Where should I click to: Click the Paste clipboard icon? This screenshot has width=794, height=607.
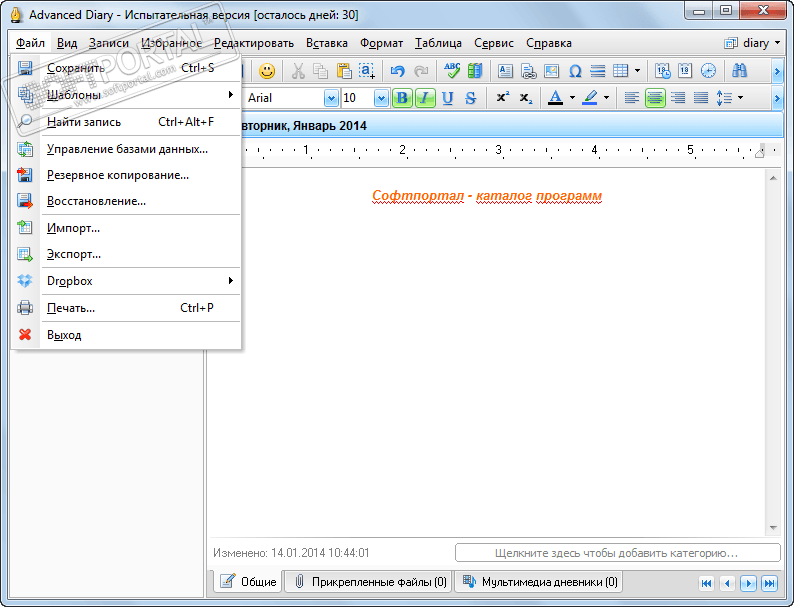[344, 71]
